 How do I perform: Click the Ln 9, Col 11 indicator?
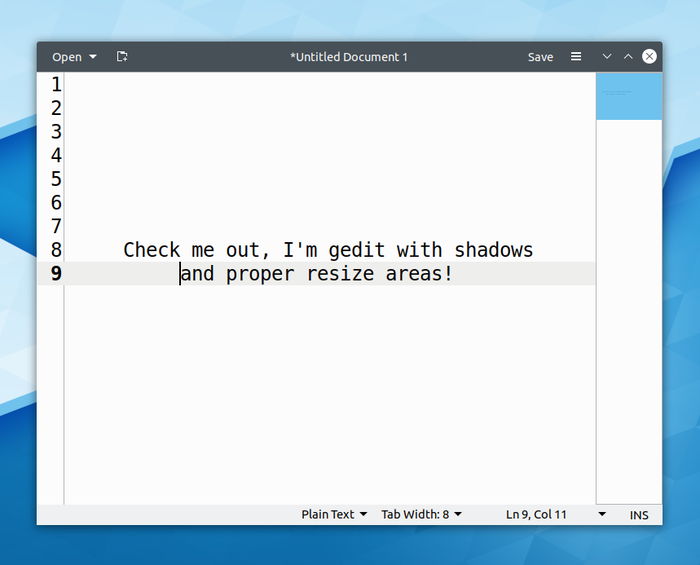click(x=536, y=515)
